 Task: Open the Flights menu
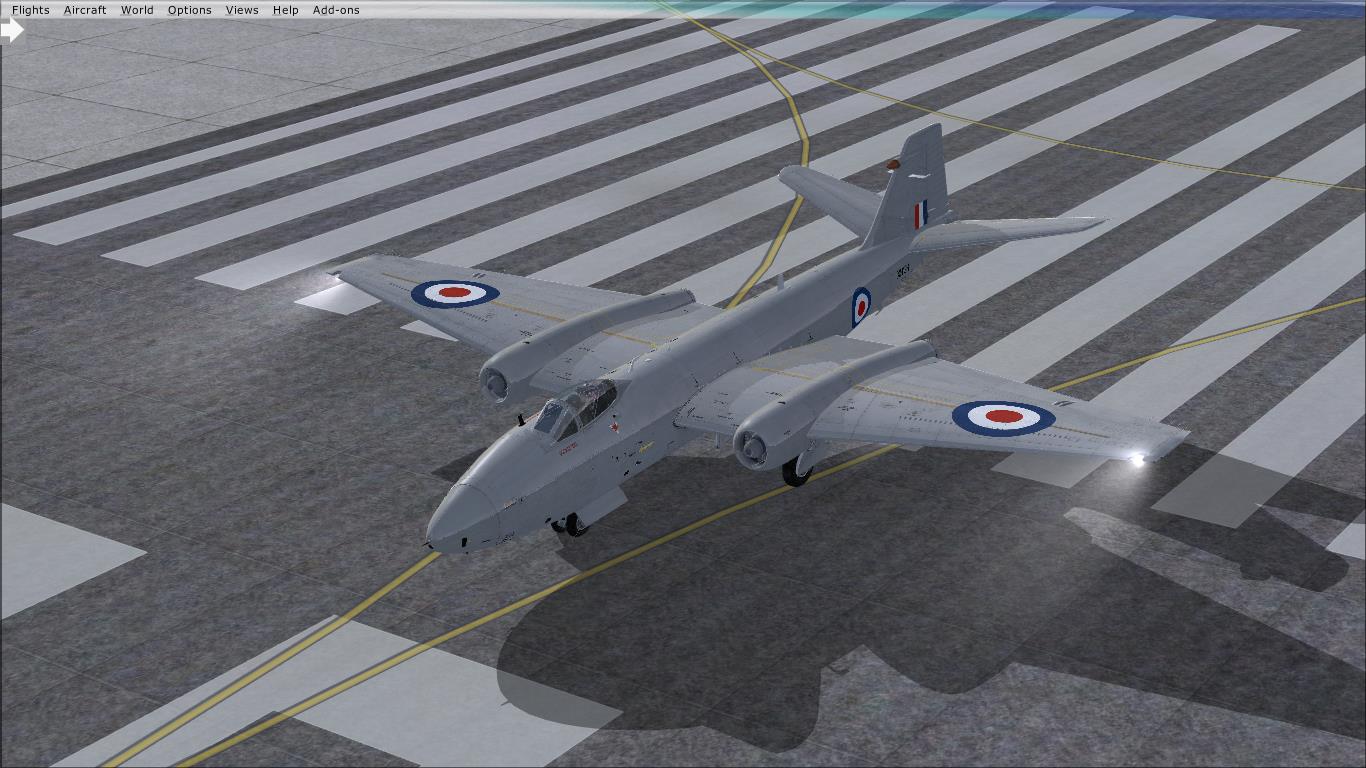31,10
